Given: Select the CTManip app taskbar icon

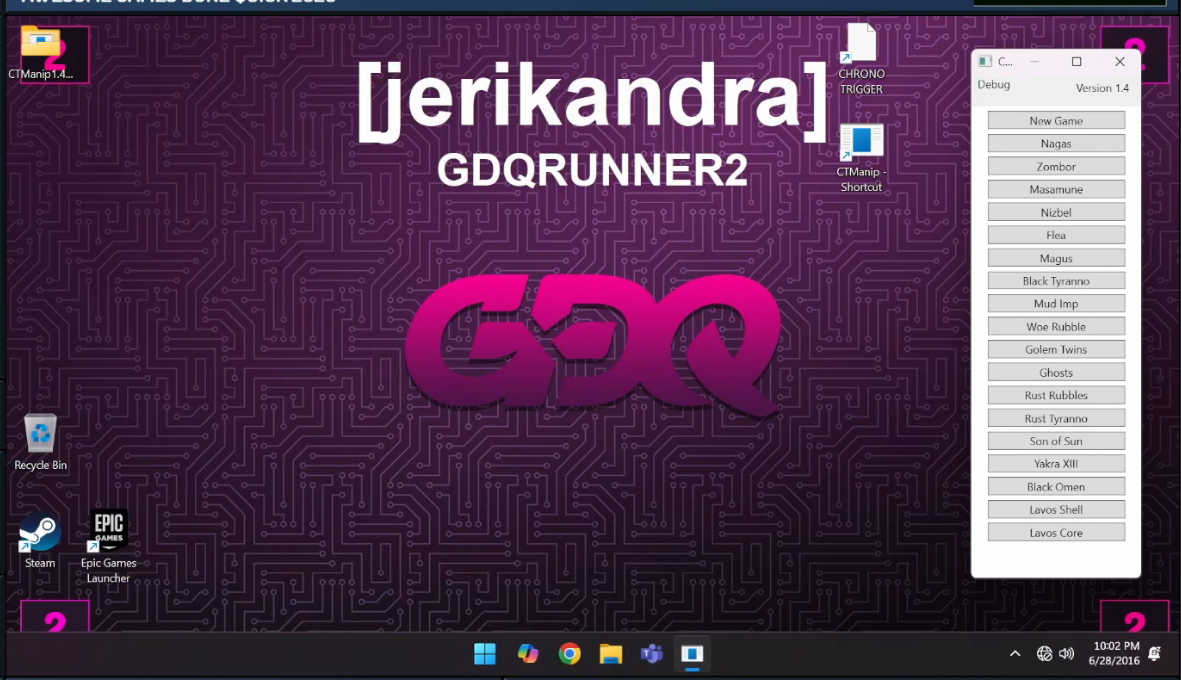Looking at the screenshot, I should (x=692, y=654).
